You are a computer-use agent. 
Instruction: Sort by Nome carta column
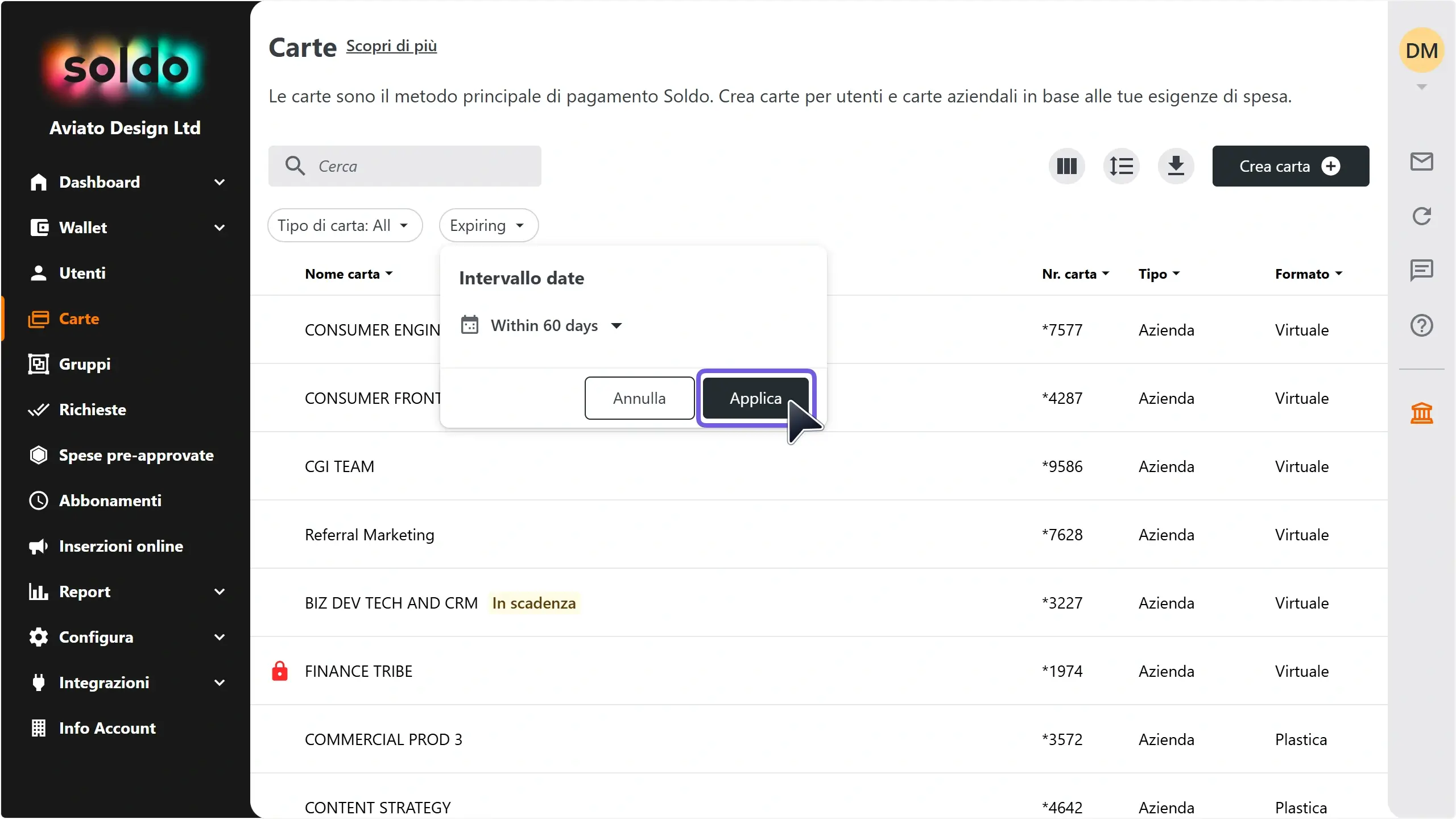(349, 274)
